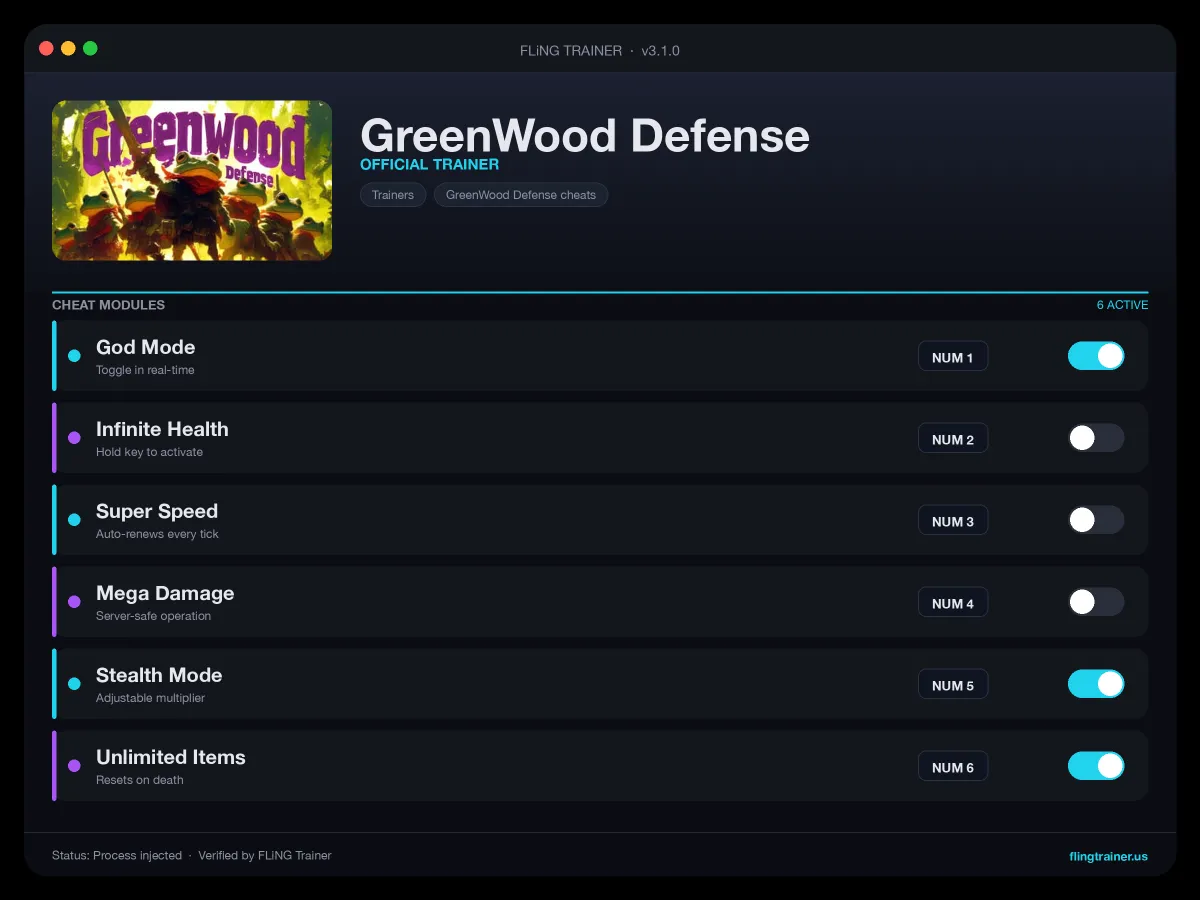Click the 'Status: Process injected' text
The height and width of the screenshot is (900, 1200).
point(117,856)
